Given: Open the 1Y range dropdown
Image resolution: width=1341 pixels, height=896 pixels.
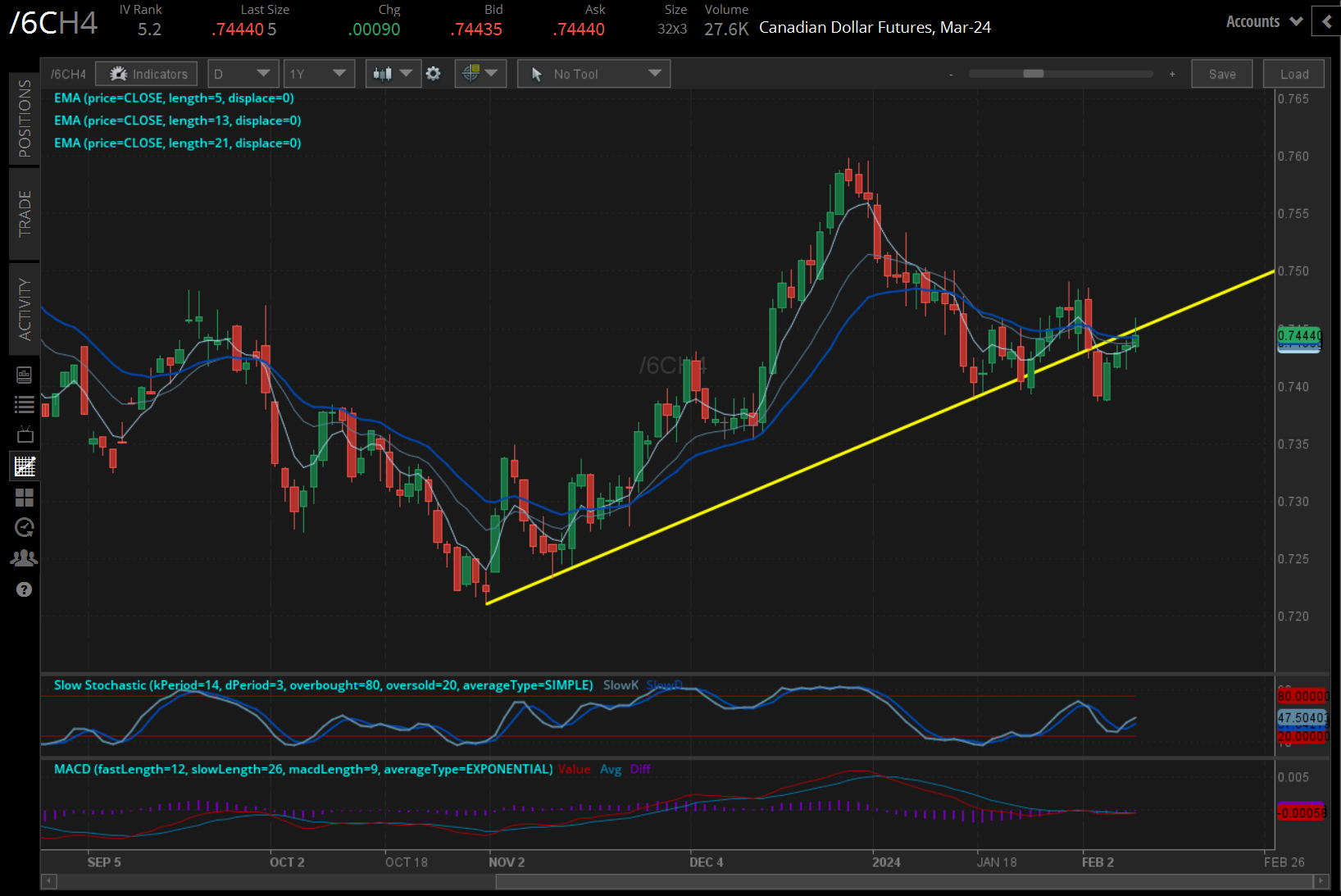Looking at the screenshot, I should pos(319,73).
